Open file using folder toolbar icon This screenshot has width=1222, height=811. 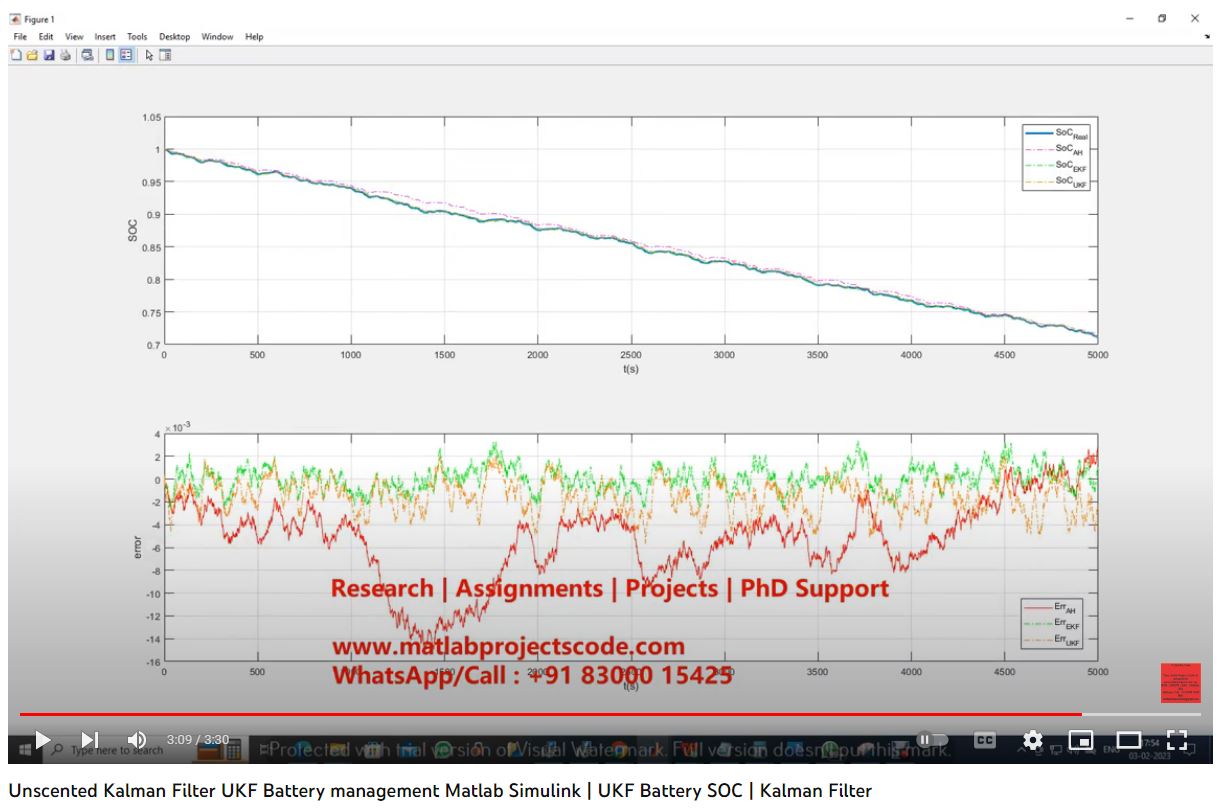[32, 55]
